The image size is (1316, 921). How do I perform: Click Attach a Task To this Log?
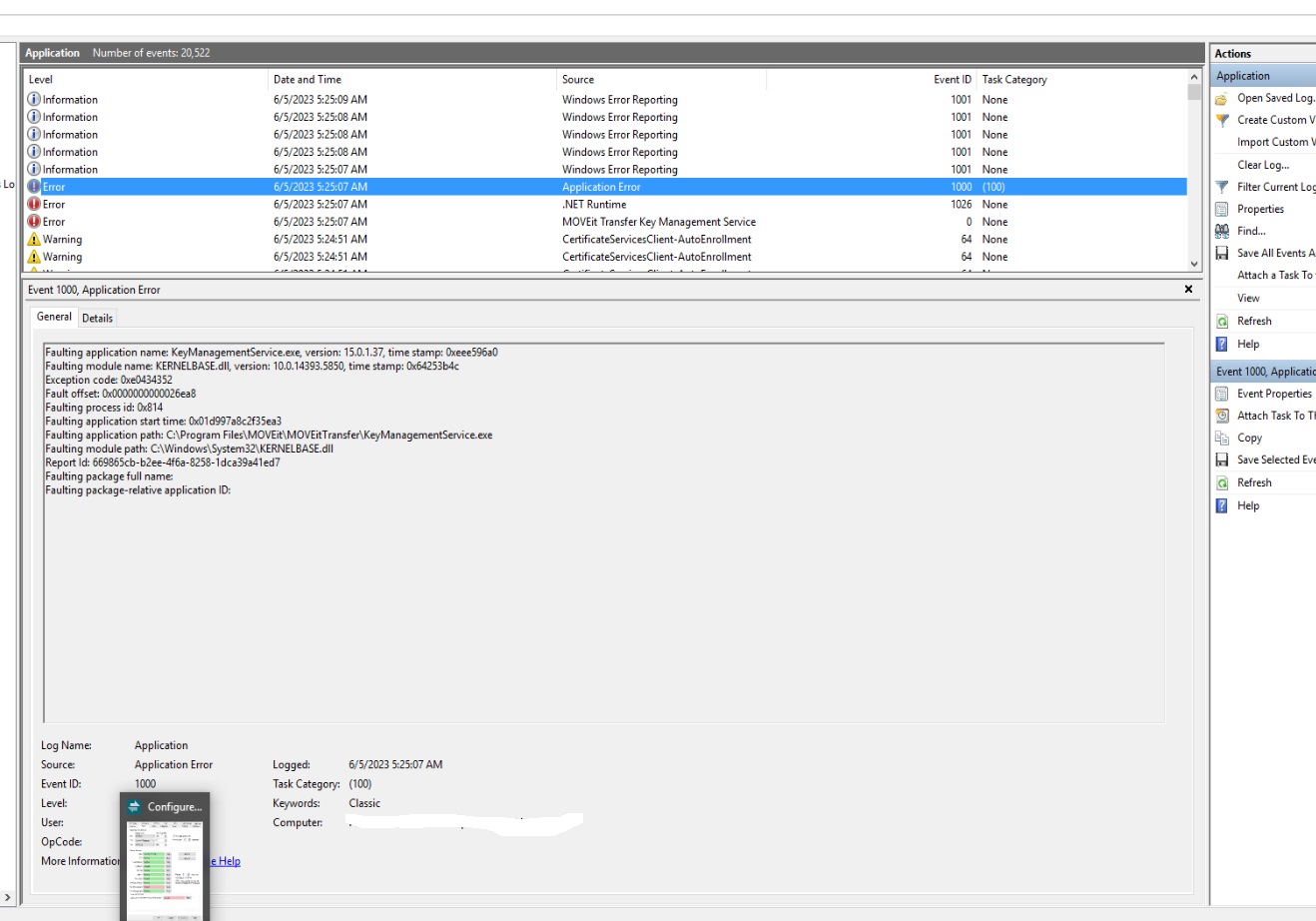(1276, 275)
